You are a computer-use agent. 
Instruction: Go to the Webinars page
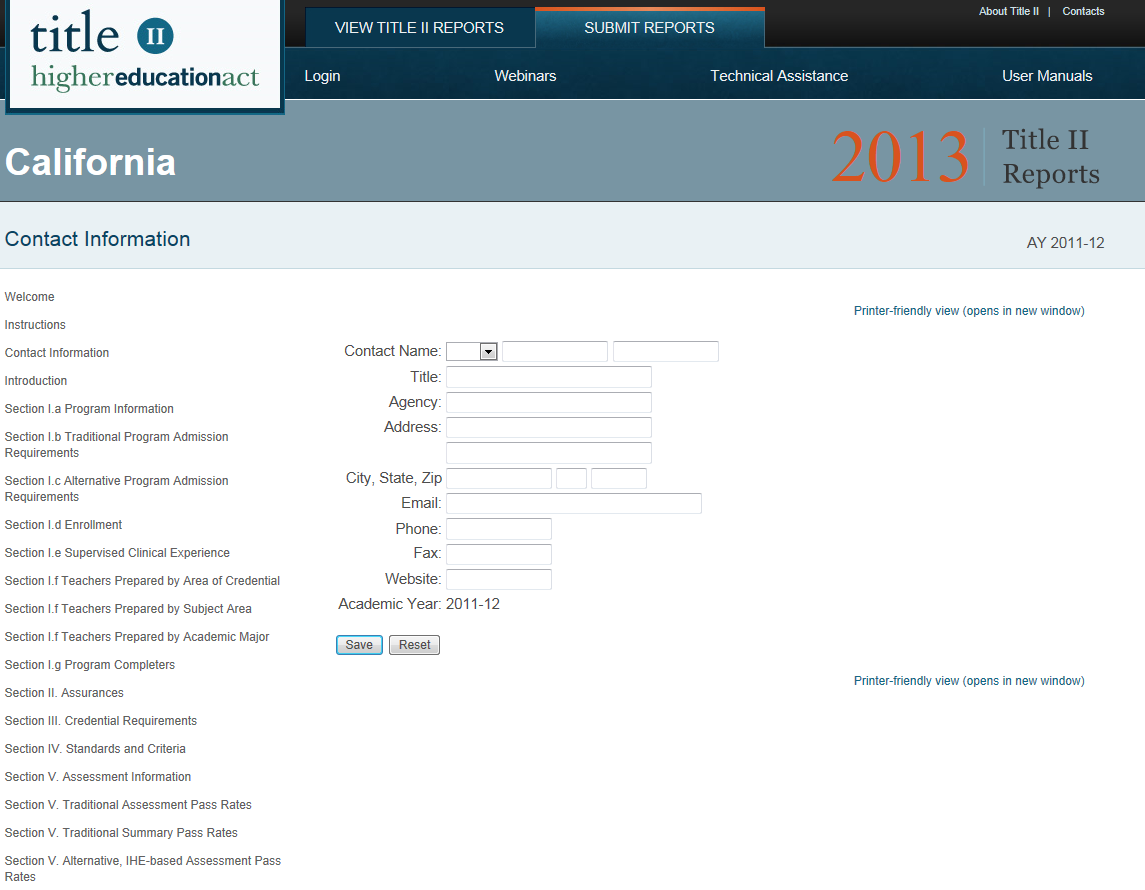tap(525, 76)
